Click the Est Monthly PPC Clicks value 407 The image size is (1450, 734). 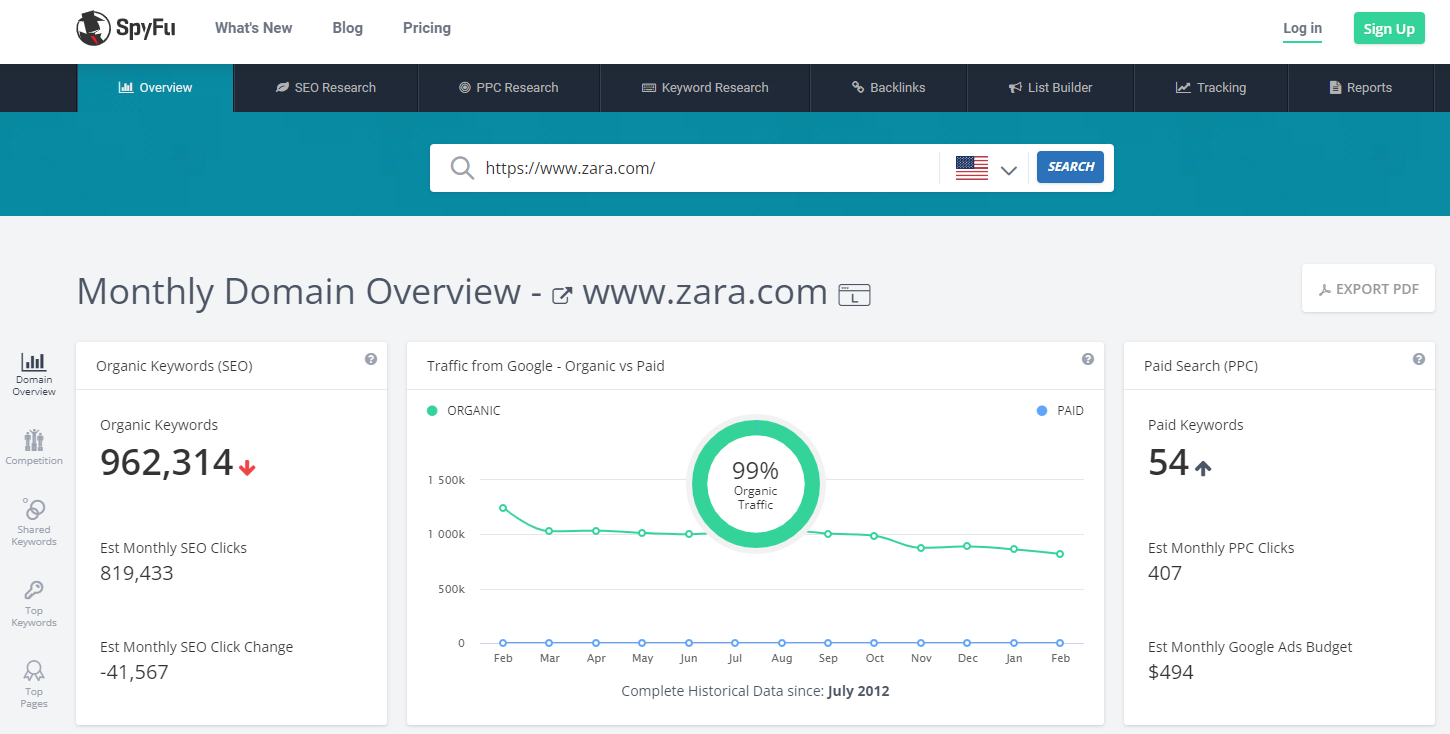(x=1165, y=573)
